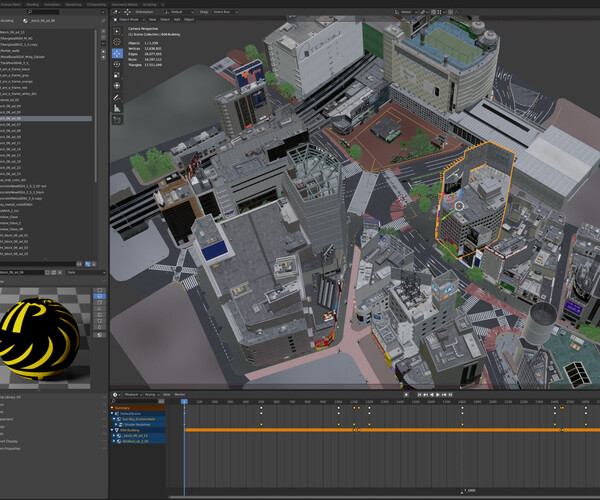Collapse the DefaultScene channel in timeline
Screen dimensions: 600x500
click(112, 414)
